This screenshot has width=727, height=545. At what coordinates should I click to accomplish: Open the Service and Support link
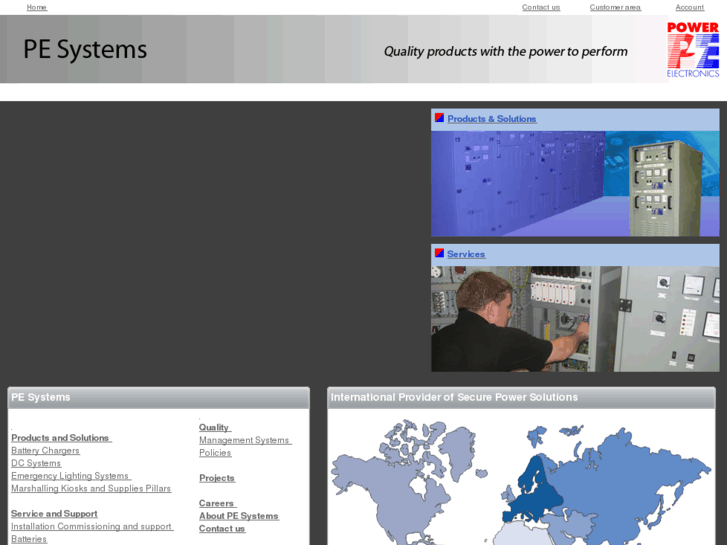pyautogui.click(x=54, y=513)
